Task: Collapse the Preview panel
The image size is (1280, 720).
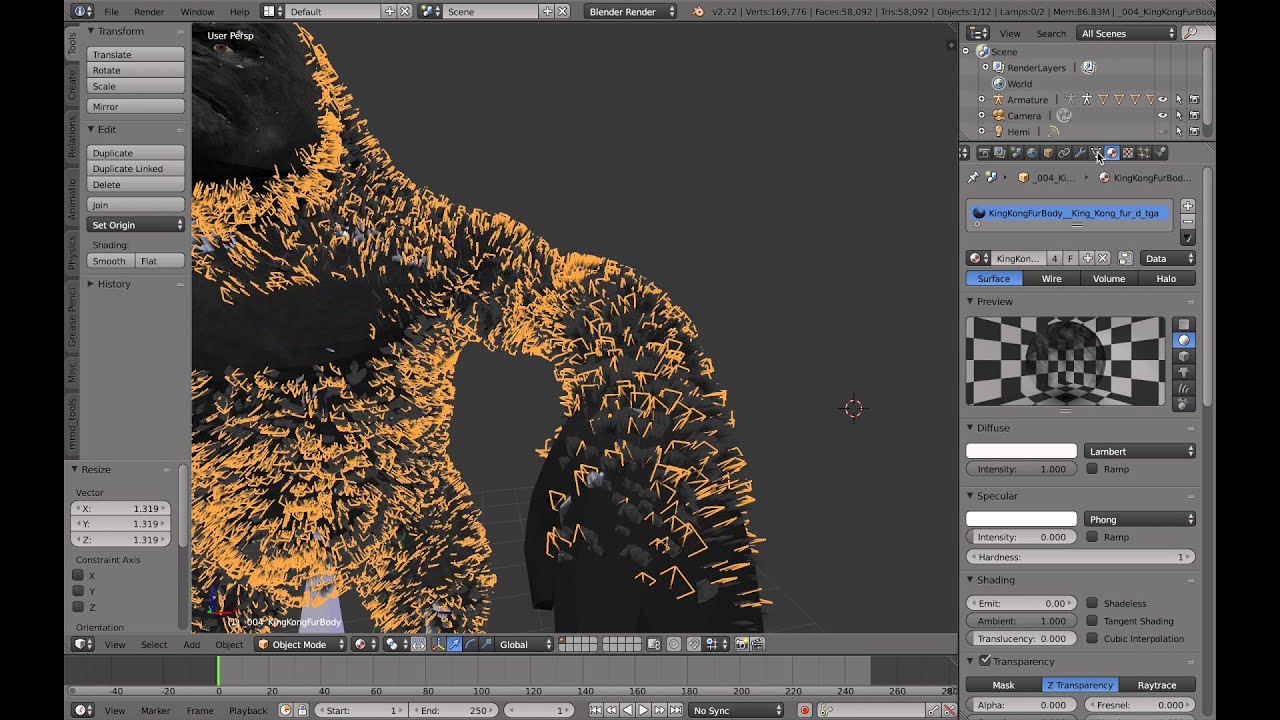Action: [970, 301]
